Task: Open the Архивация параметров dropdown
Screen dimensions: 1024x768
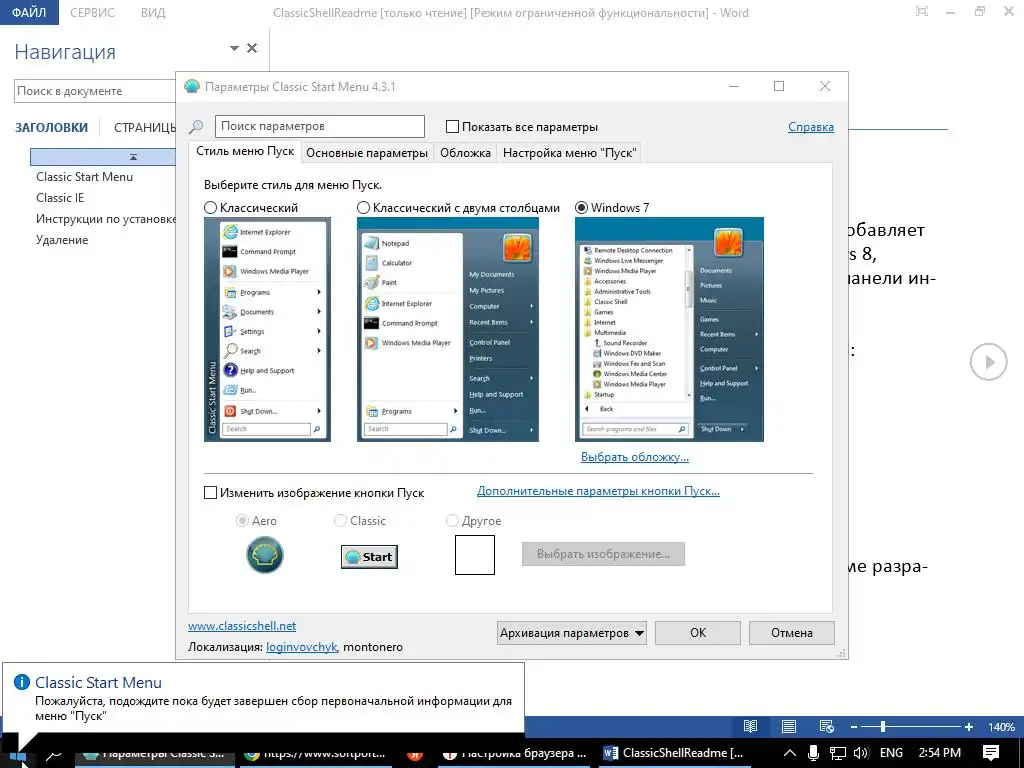Action: 571,633
